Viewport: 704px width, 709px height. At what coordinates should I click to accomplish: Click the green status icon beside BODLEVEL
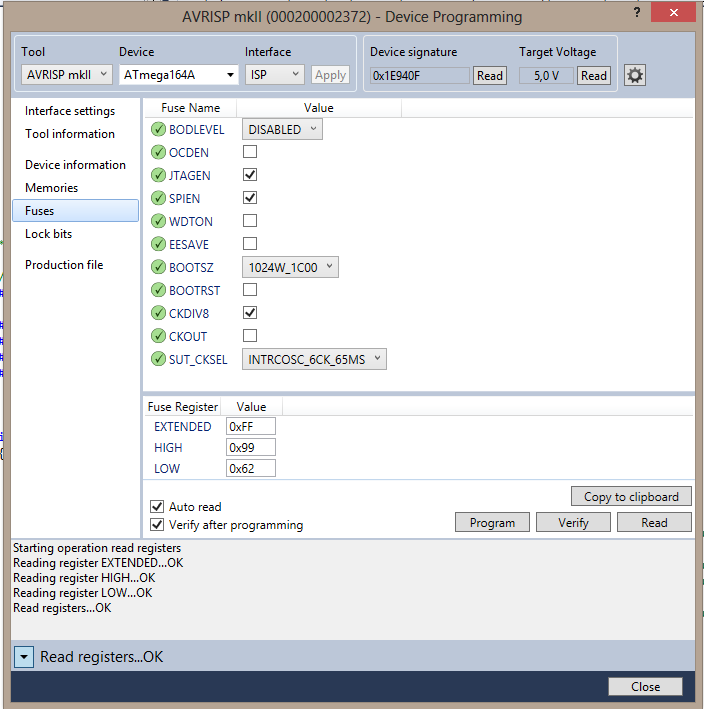pyautogui.click(x=158, y=129)
